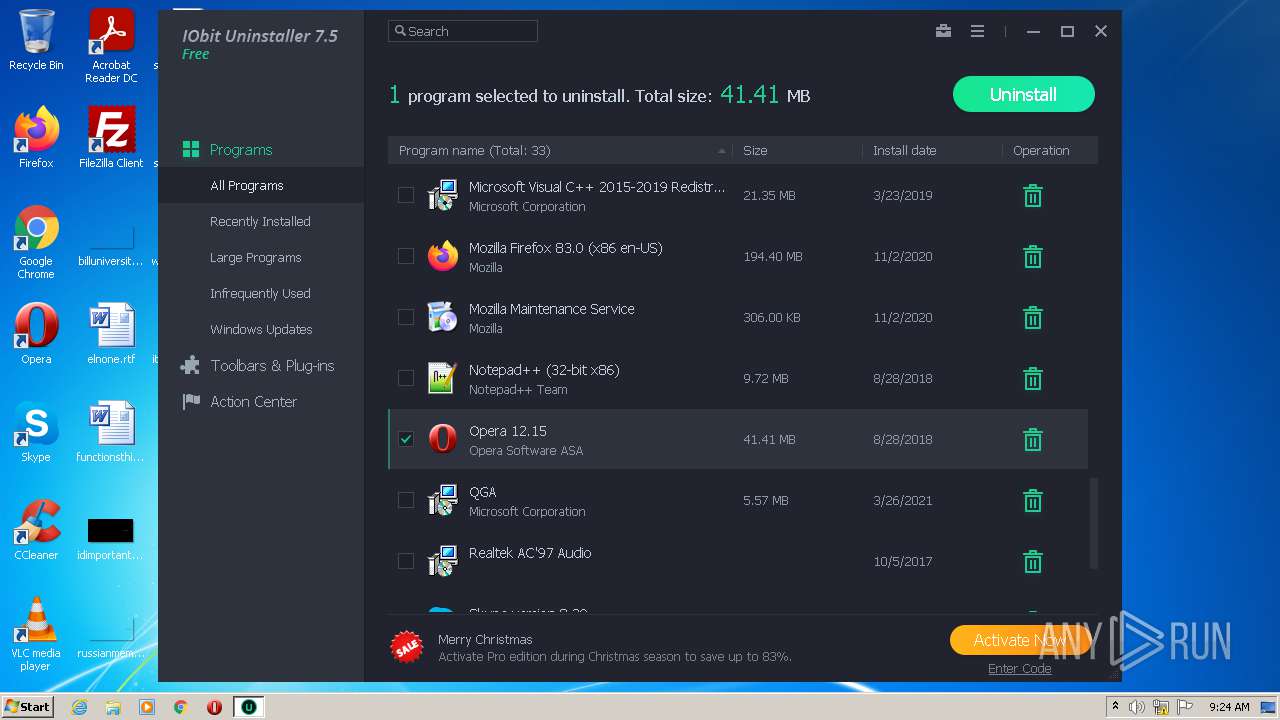Image resolution: width=1280 pixels, height=720 pixels.
Task: Select Infrequently Used in the sidebar
Action: (x=261, y=294)
